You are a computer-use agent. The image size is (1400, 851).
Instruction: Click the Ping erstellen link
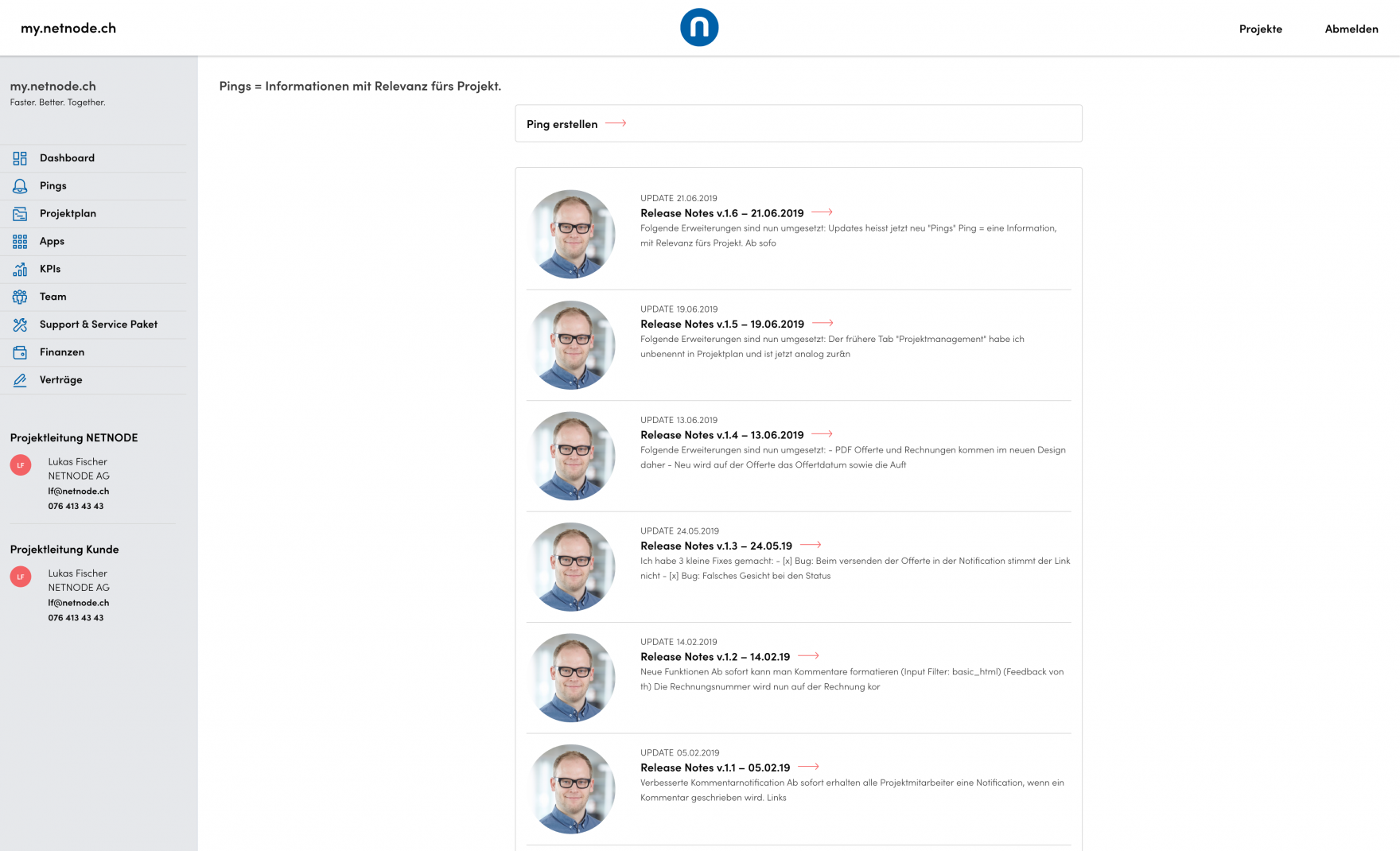(562, 124)
